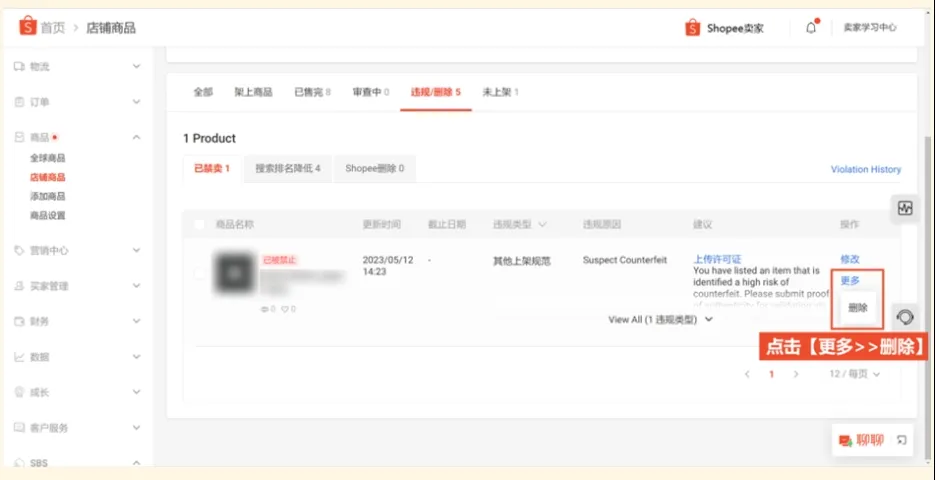Select the 已禁卖 1 sub-tab
This screenshot has height=480, width=939.
tap(212, 169)
